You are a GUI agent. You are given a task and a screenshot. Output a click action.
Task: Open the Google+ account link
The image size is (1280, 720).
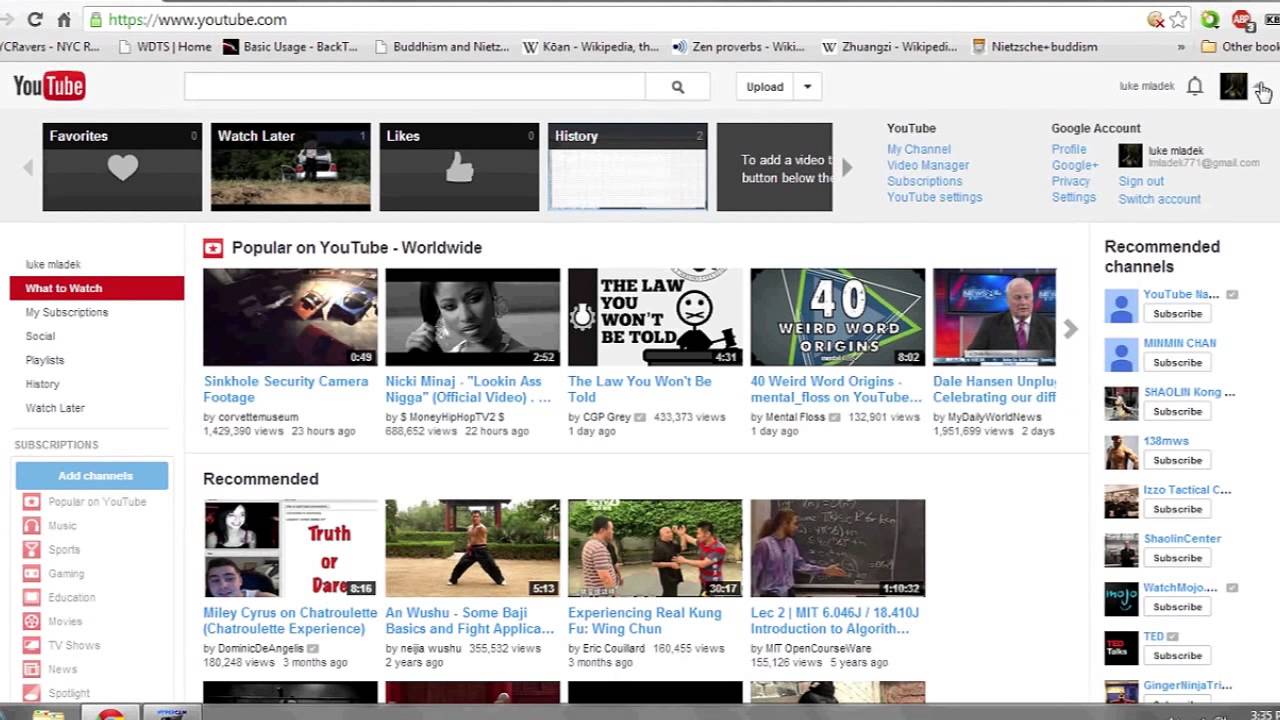coord(1075,165)
